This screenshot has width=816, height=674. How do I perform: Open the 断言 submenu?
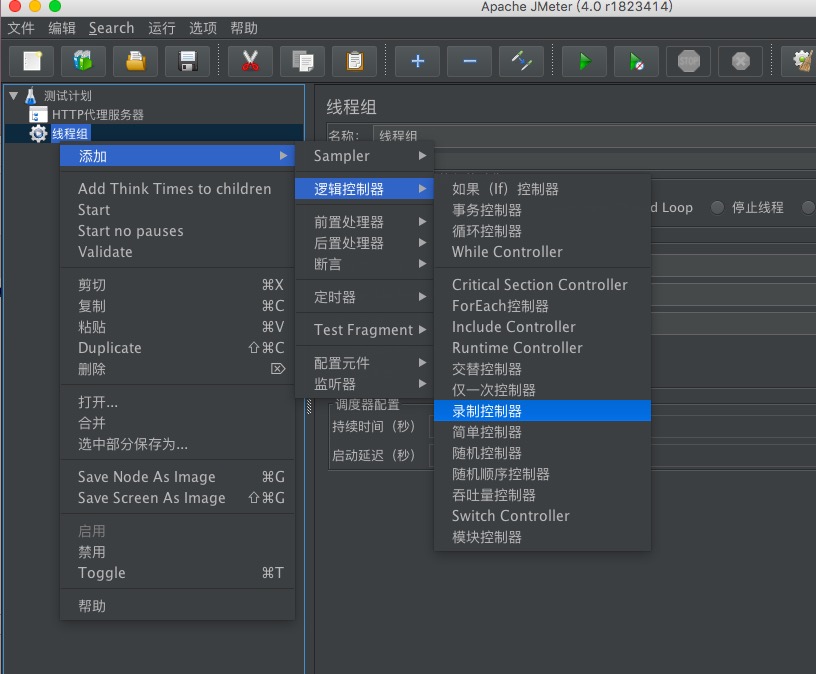tap(364, 264)
